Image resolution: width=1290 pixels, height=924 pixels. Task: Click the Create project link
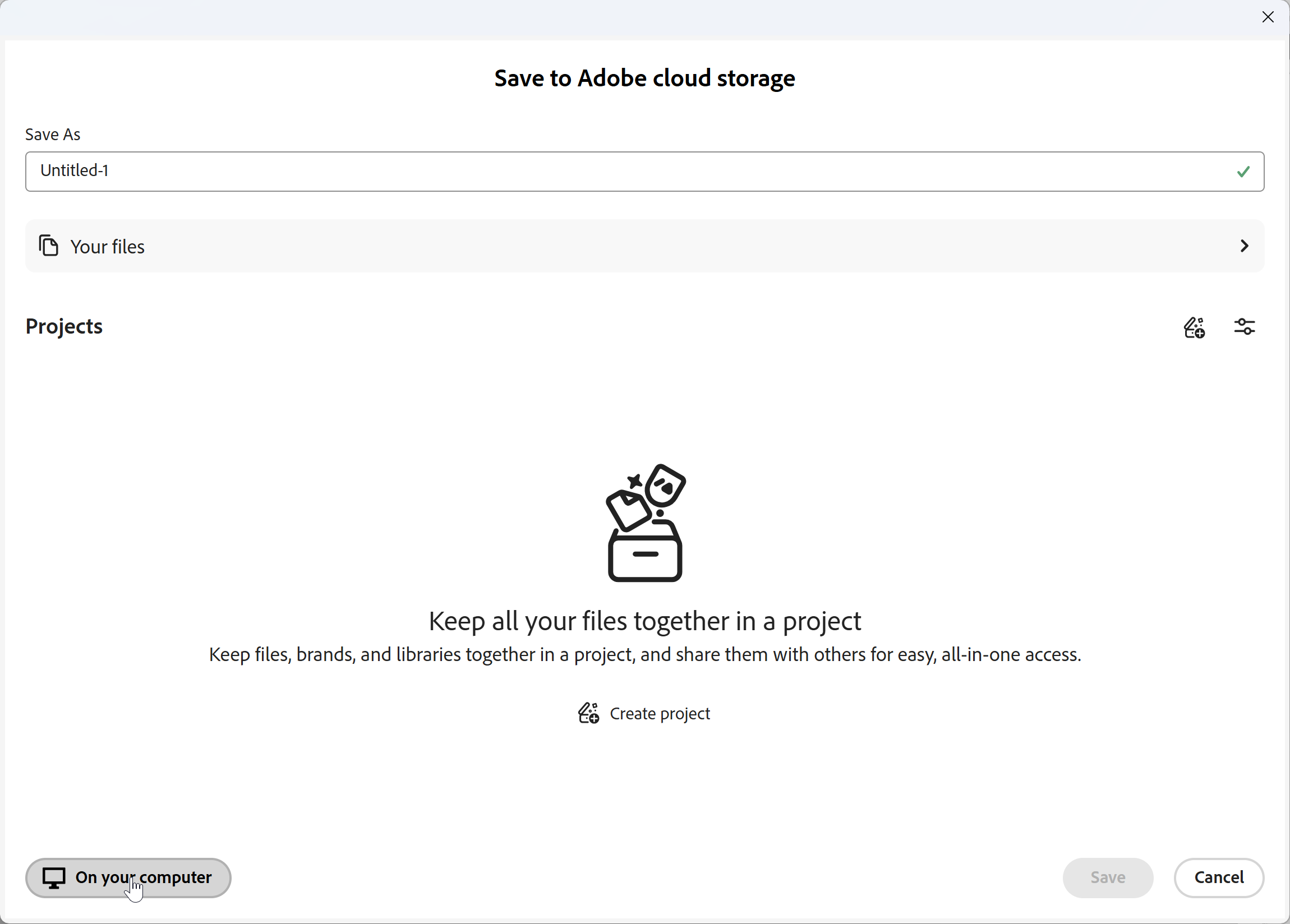(x=644, y=713)
